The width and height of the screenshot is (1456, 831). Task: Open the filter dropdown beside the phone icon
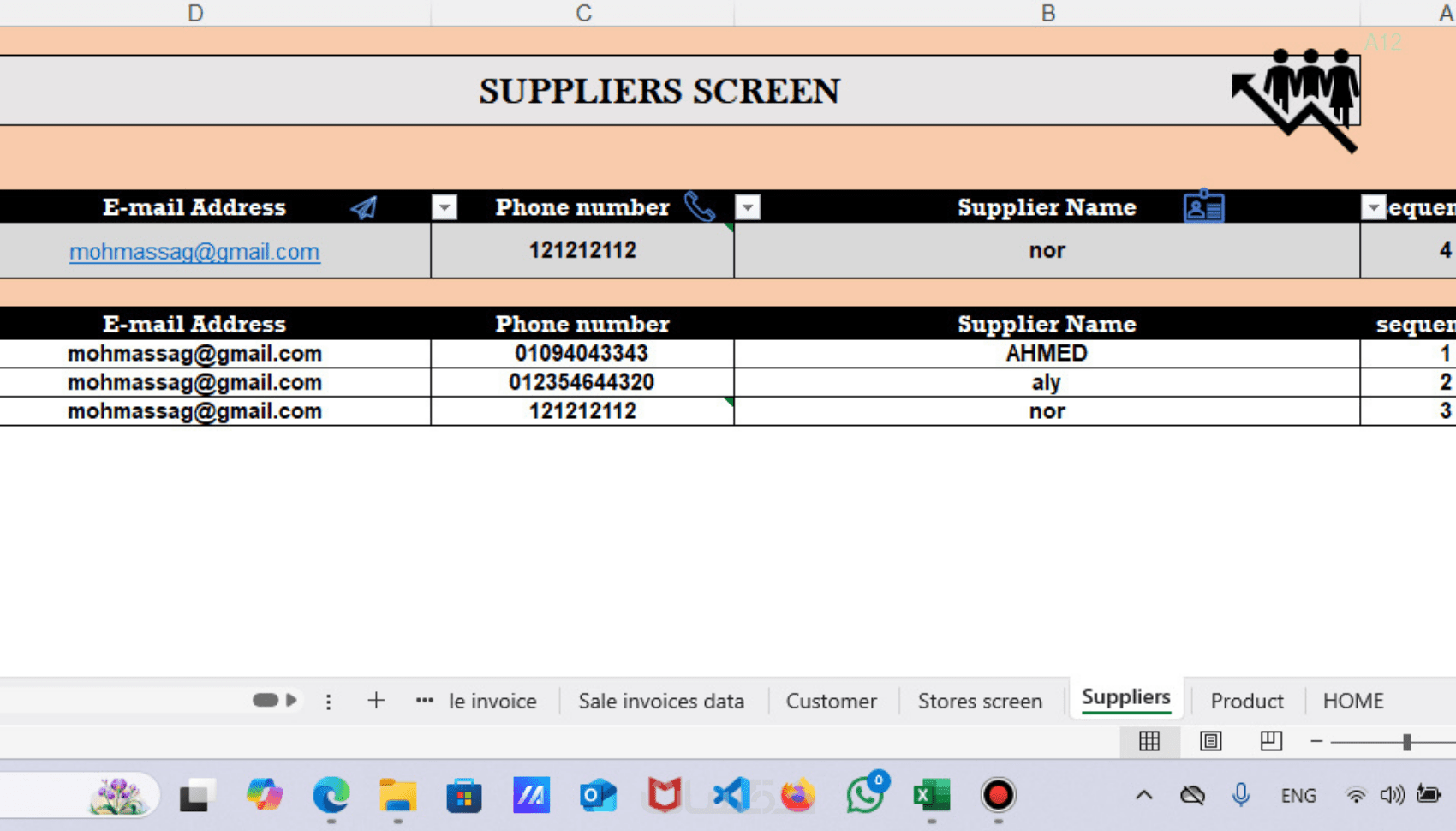coord(748,207)
